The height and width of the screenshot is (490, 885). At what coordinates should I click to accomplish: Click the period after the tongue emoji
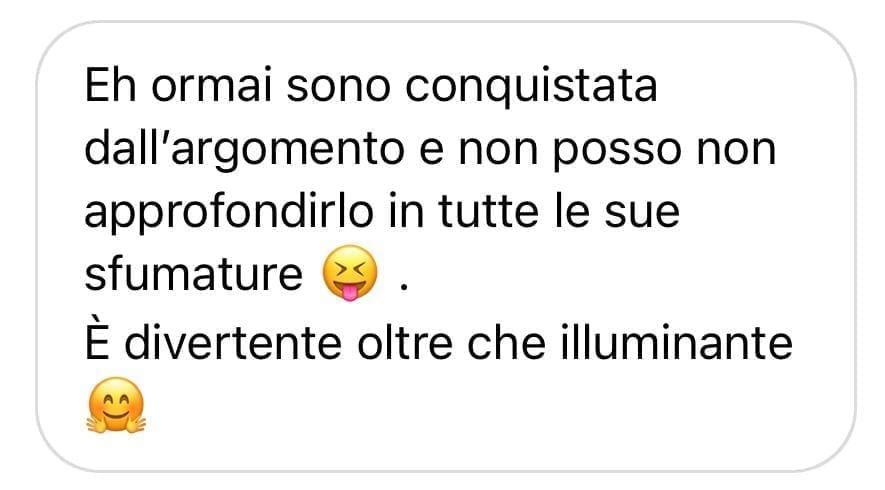[404, 287]
